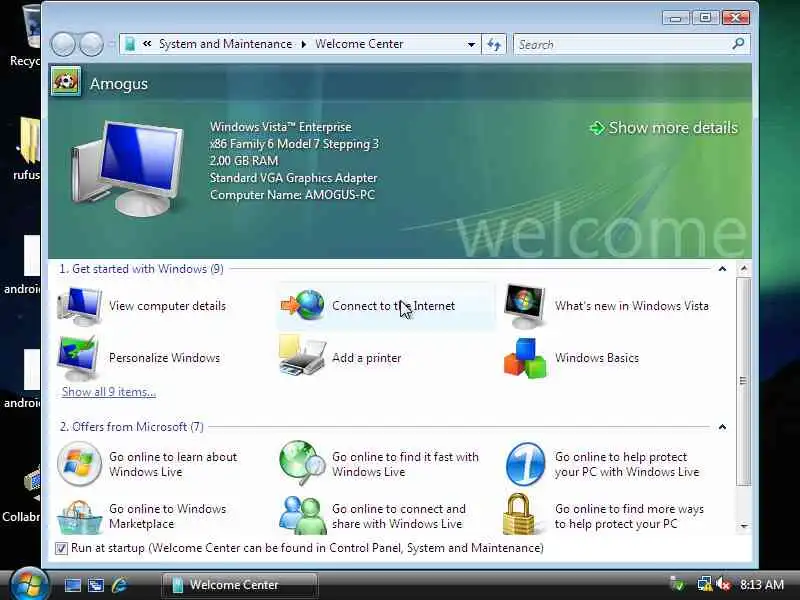Click the help protect your PC blue icon
The width and height of the screenshot is (800, 600).
click(x=525, y=464)
